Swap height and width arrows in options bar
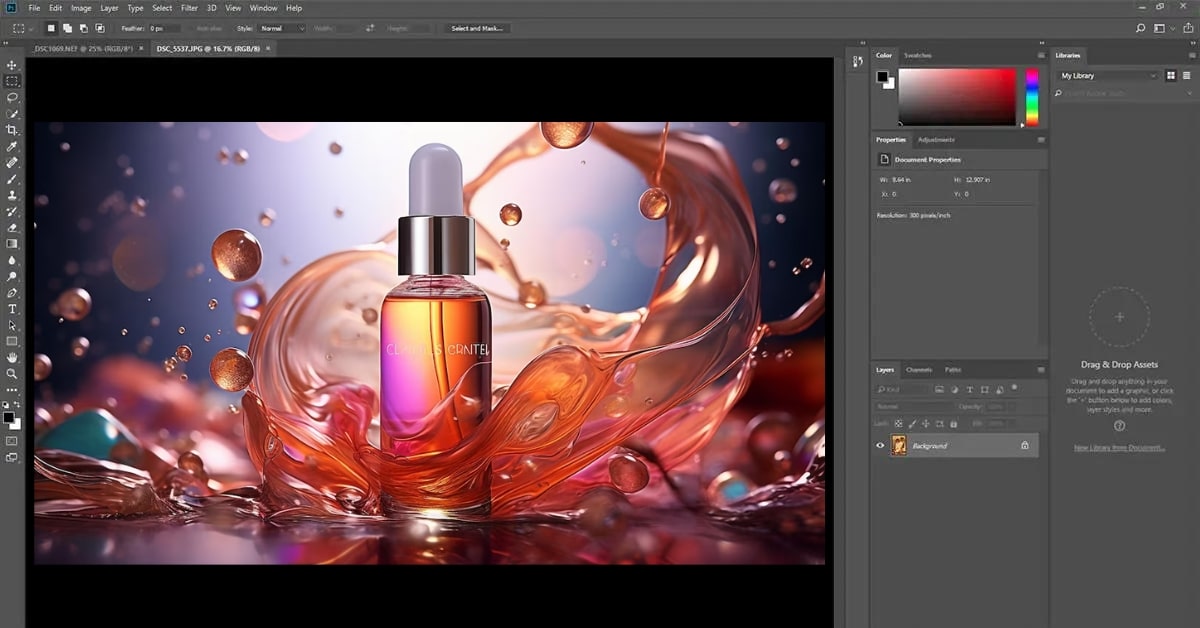The height and width of the screenshot is (628, 1200). point(369,28)
